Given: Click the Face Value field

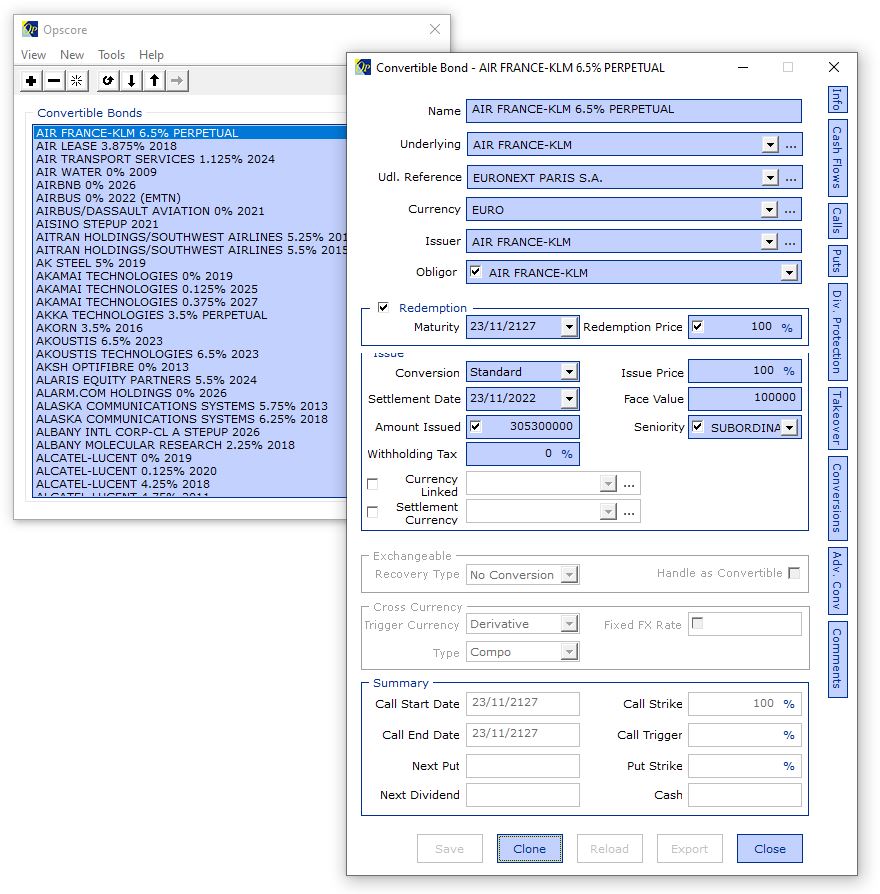Looking at the screenshot, I should [744, 399].
